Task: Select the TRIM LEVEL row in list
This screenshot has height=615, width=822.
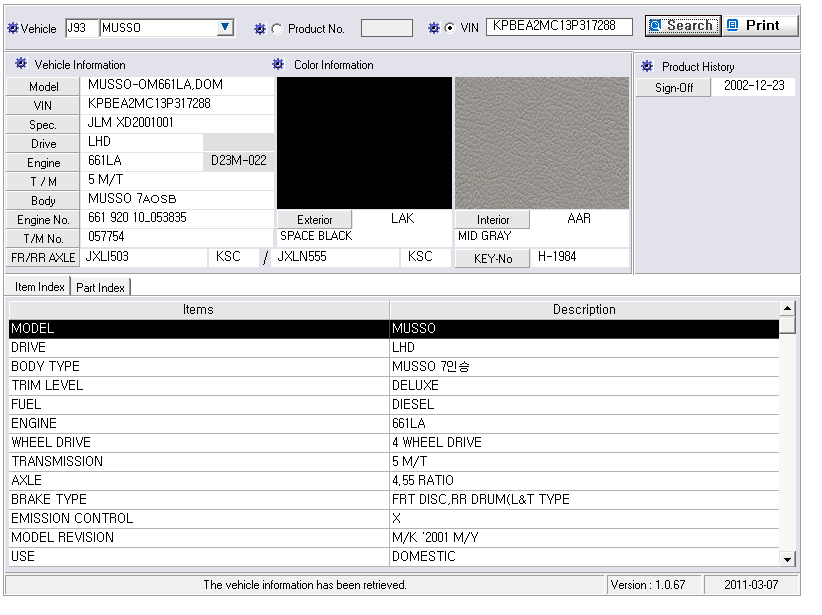Action: 198,385
